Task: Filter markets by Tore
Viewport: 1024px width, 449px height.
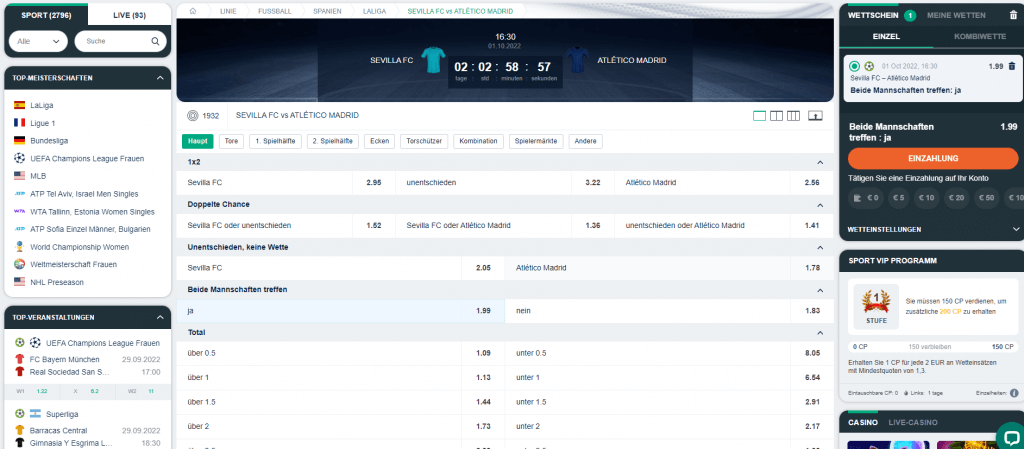Action: (232, 141)
